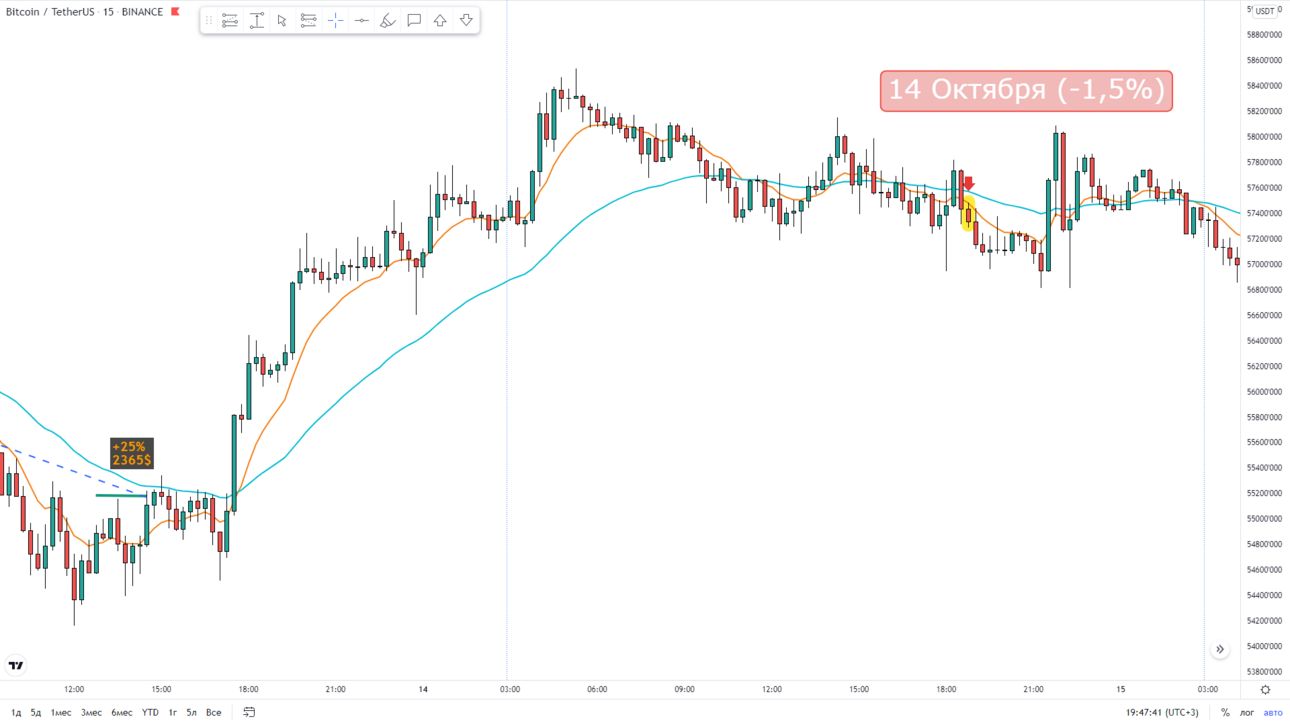The image size is (1290, 725).
Task: Select the +25% 2365$ orange label
Action: [x=131, y=453]
